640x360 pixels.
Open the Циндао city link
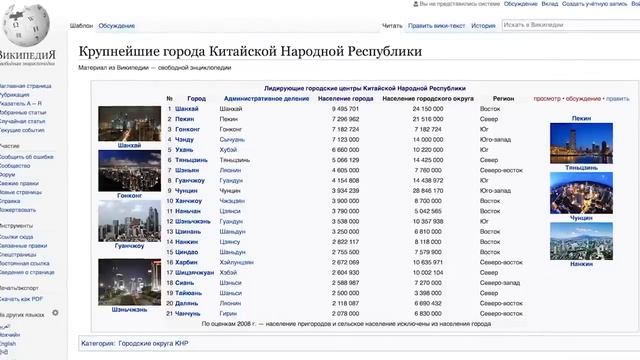click(x=187, y=252)
